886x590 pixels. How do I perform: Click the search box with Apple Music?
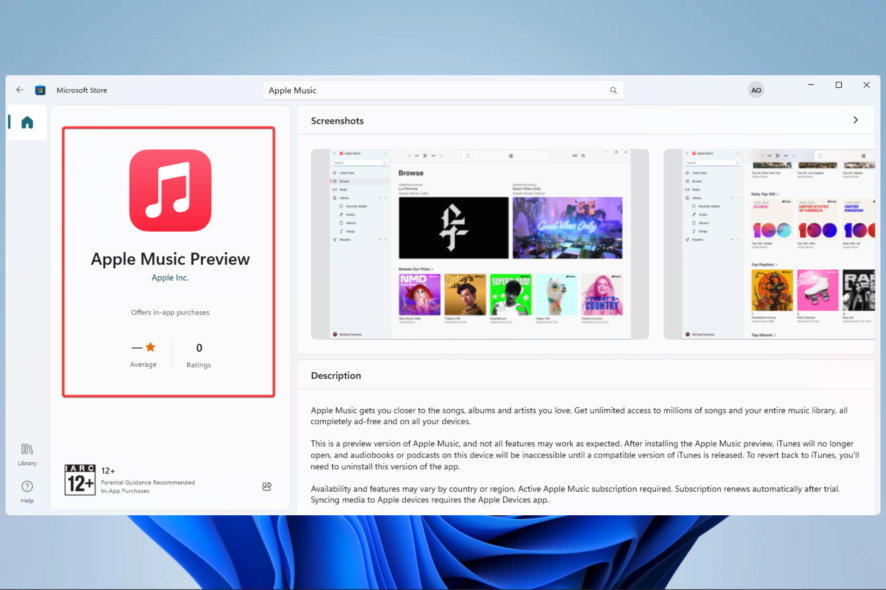443,90
